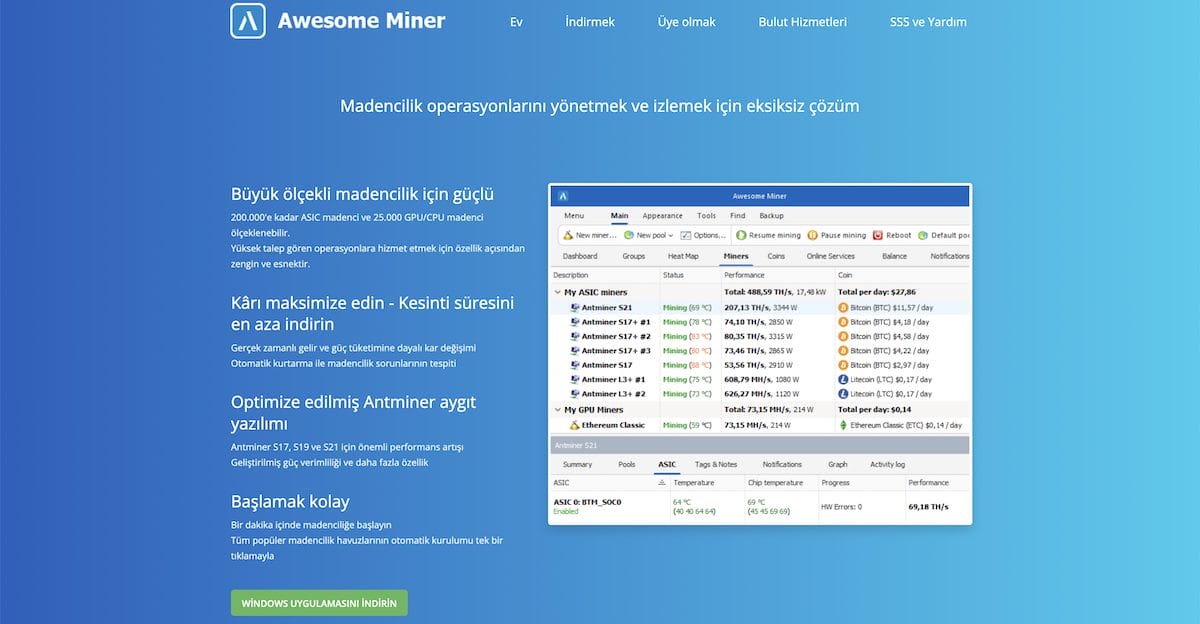The width and height of the screenshot is (1200, 624).
Task: Click miner icon beside Ethereum Classic row
Action: pyautogui.click(x=575, y=425)
